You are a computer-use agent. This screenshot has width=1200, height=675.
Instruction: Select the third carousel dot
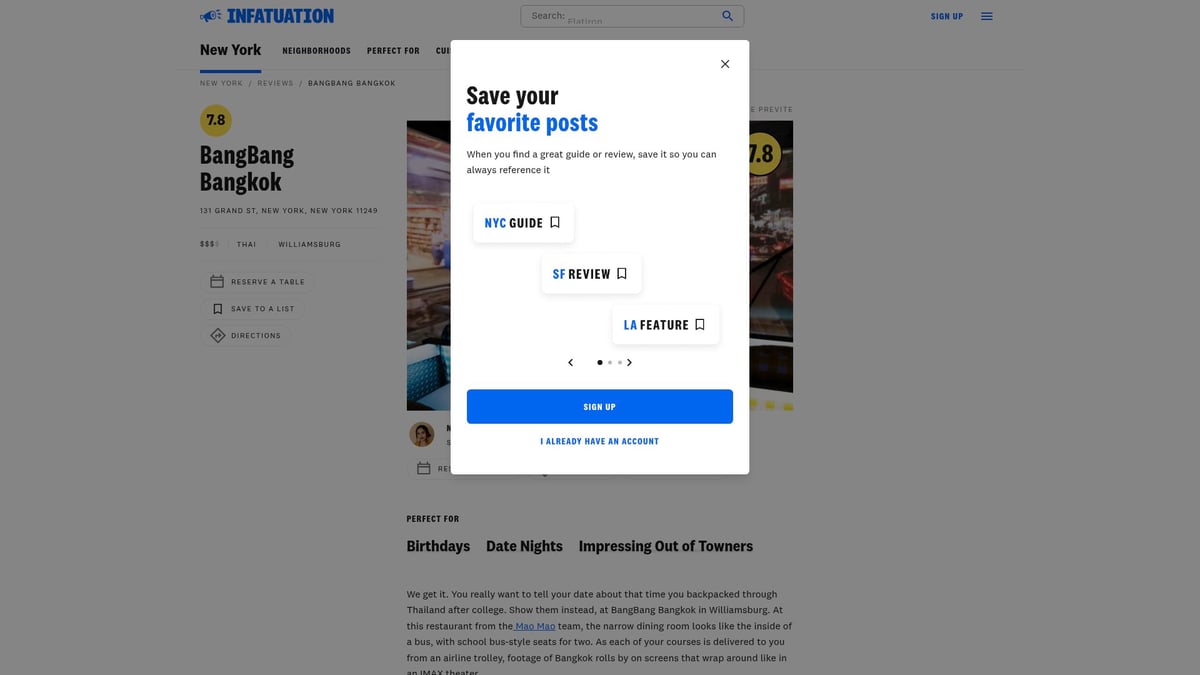[x=620, y=362]
